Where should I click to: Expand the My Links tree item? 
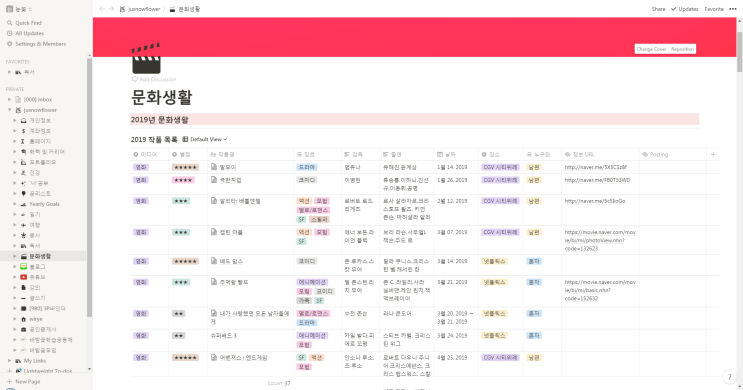pos(9,361)
